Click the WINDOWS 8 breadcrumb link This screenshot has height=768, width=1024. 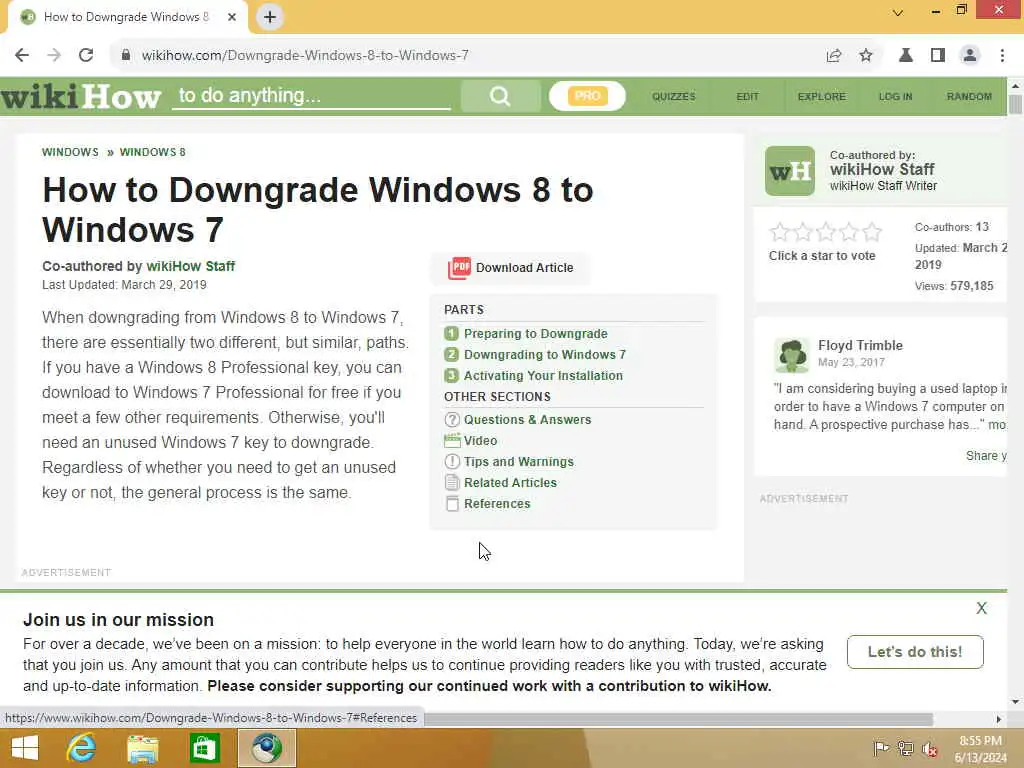click(x=152, y=152)
